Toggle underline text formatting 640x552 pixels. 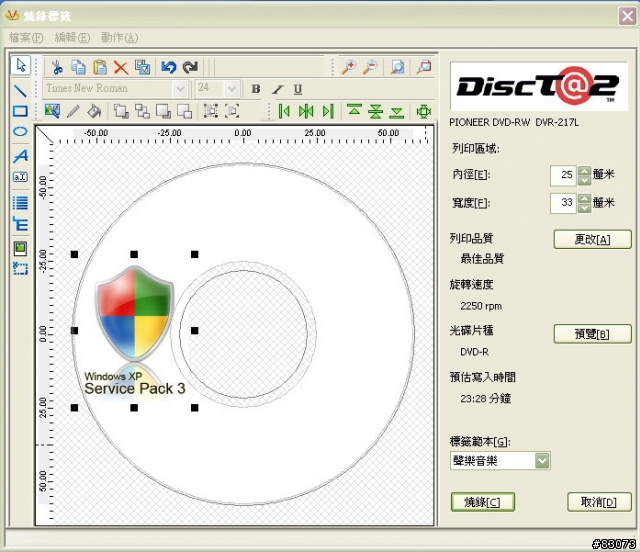click(x=298, y=89)
